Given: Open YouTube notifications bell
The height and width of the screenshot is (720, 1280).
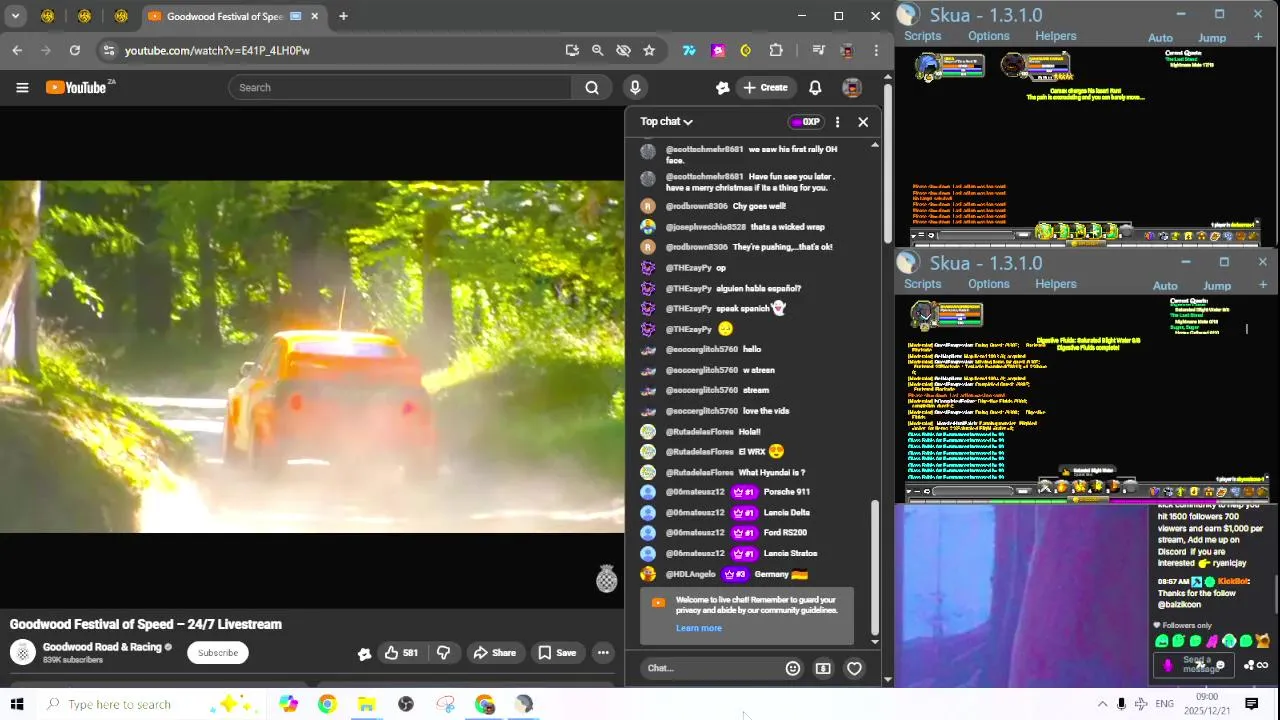Looking at the screenshot, I should pos(815,87).
